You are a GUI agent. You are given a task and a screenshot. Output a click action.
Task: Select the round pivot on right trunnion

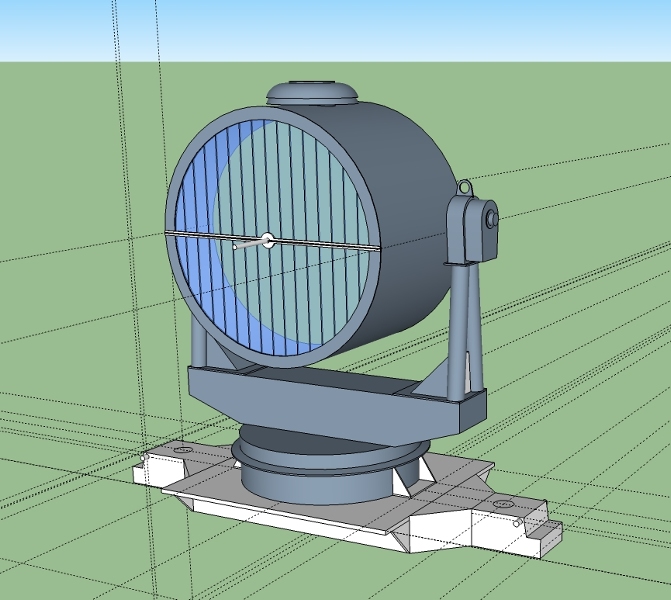point(491,218)
